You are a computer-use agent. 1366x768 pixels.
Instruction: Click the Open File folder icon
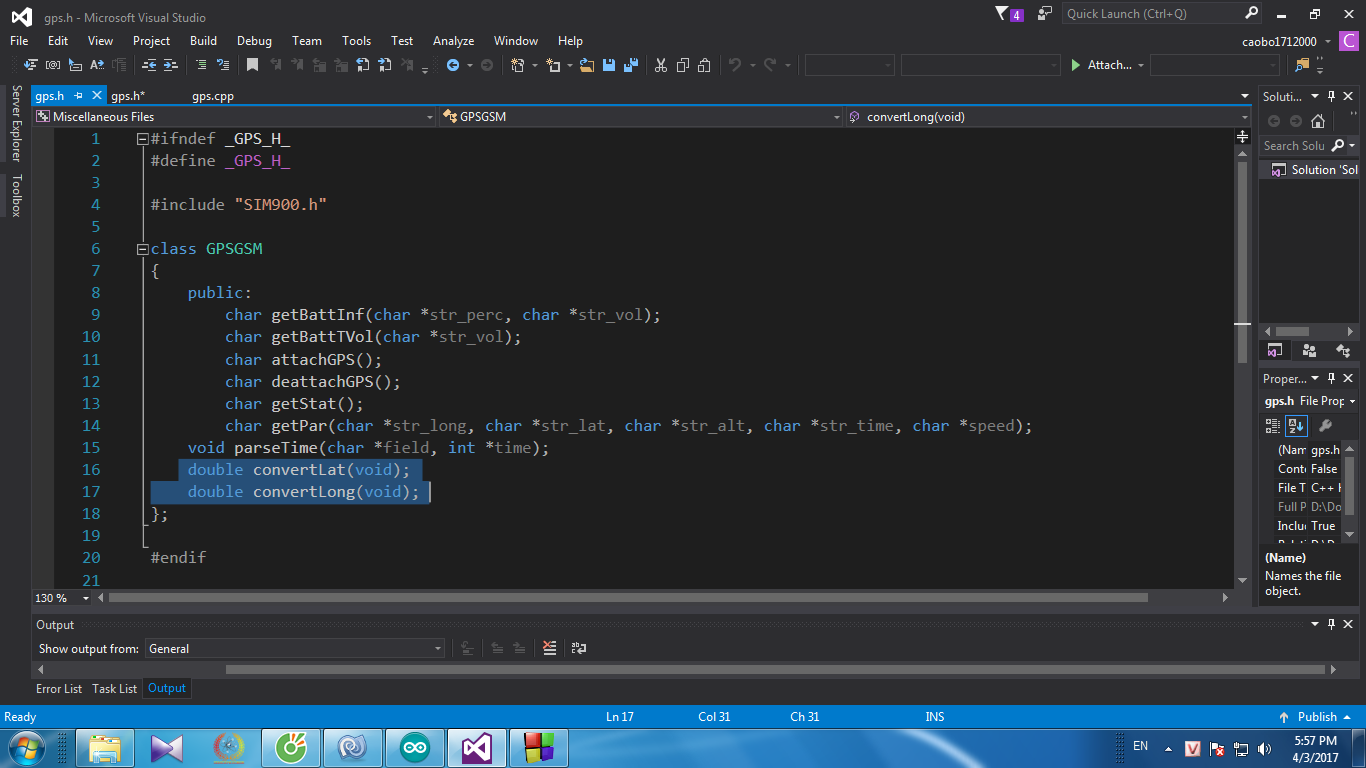click(586, 65)
